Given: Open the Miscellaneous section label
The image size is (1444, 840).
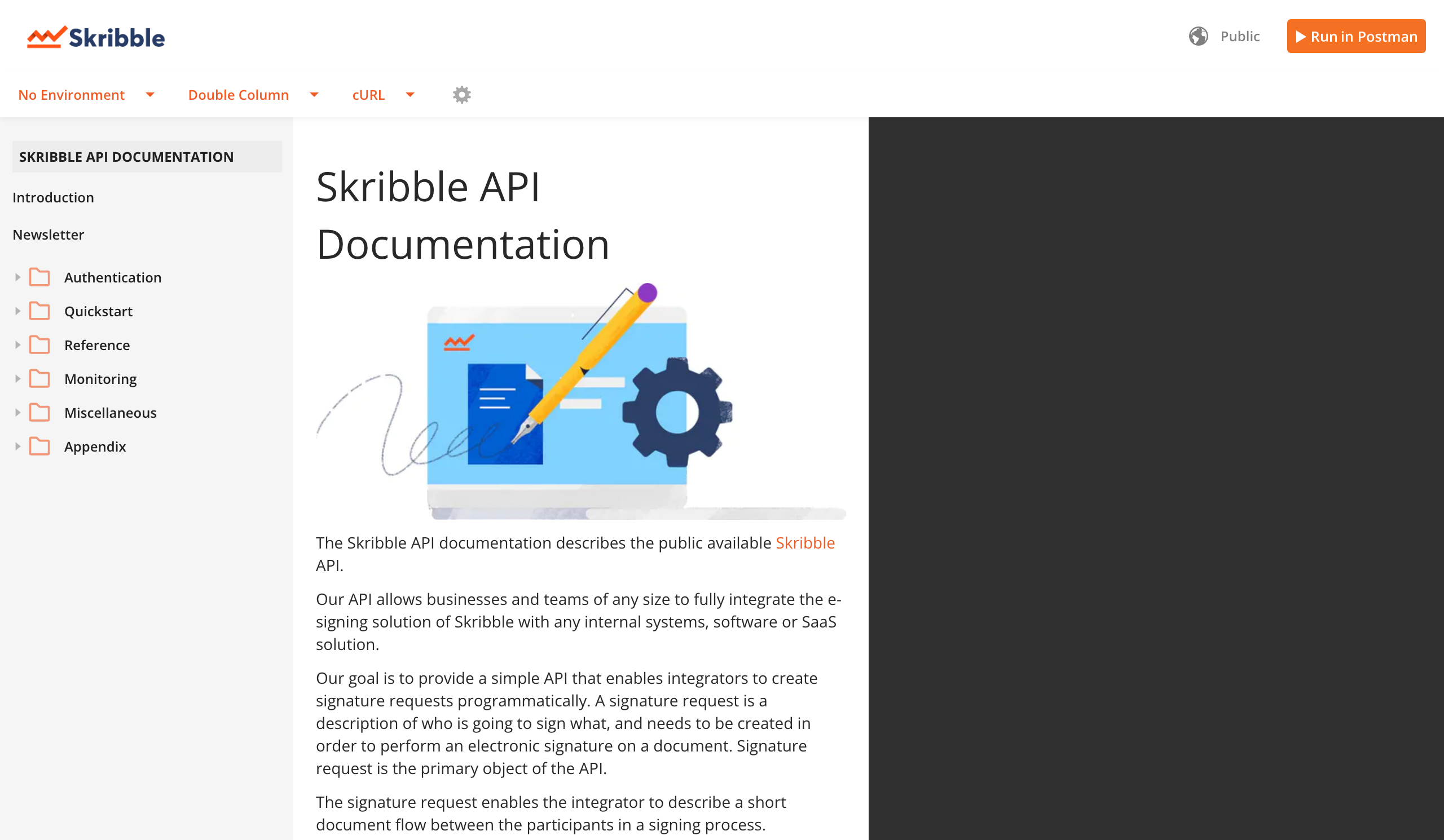Looking at the screenshot, I should 110,412.
